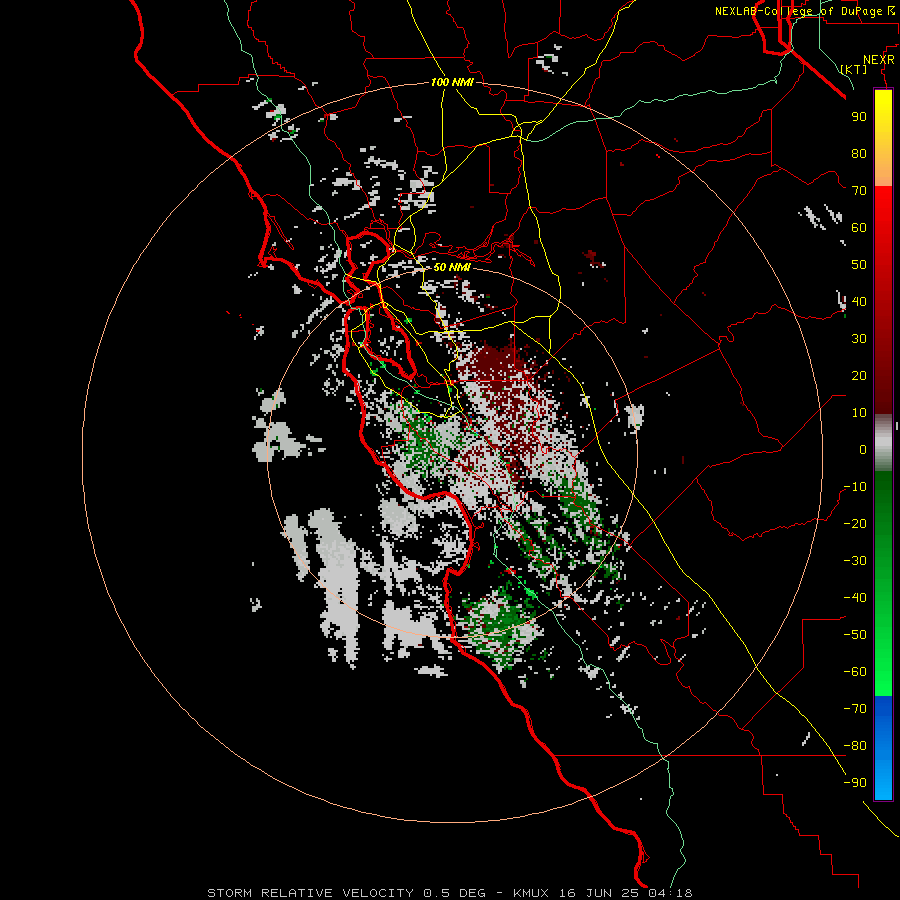Click the -30 value on the velocity scale
The width and height of the screenshot is (900, 900).
pos(855,561)
